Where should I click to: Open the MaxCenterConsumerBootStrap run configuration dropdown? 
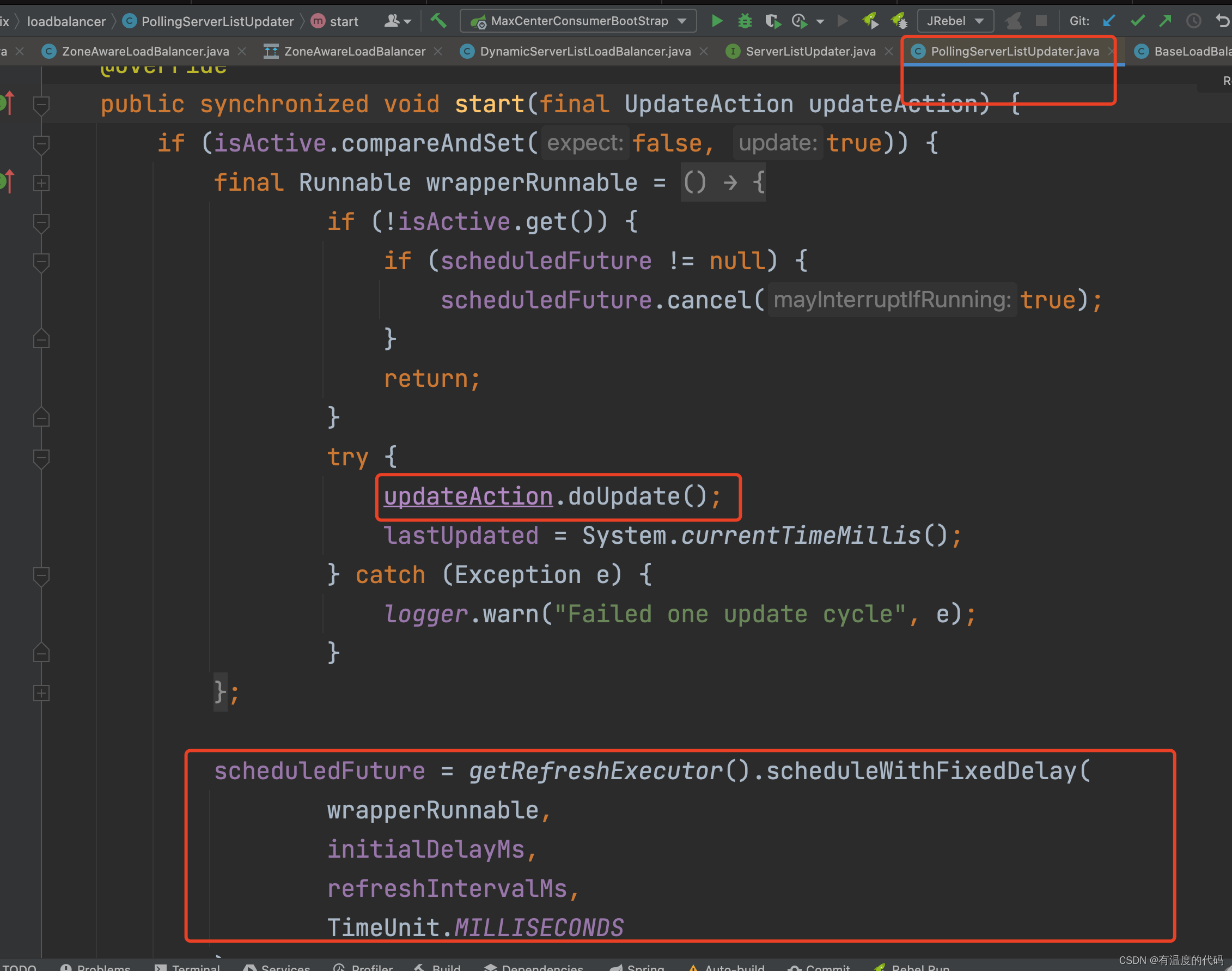coord(682,21)
